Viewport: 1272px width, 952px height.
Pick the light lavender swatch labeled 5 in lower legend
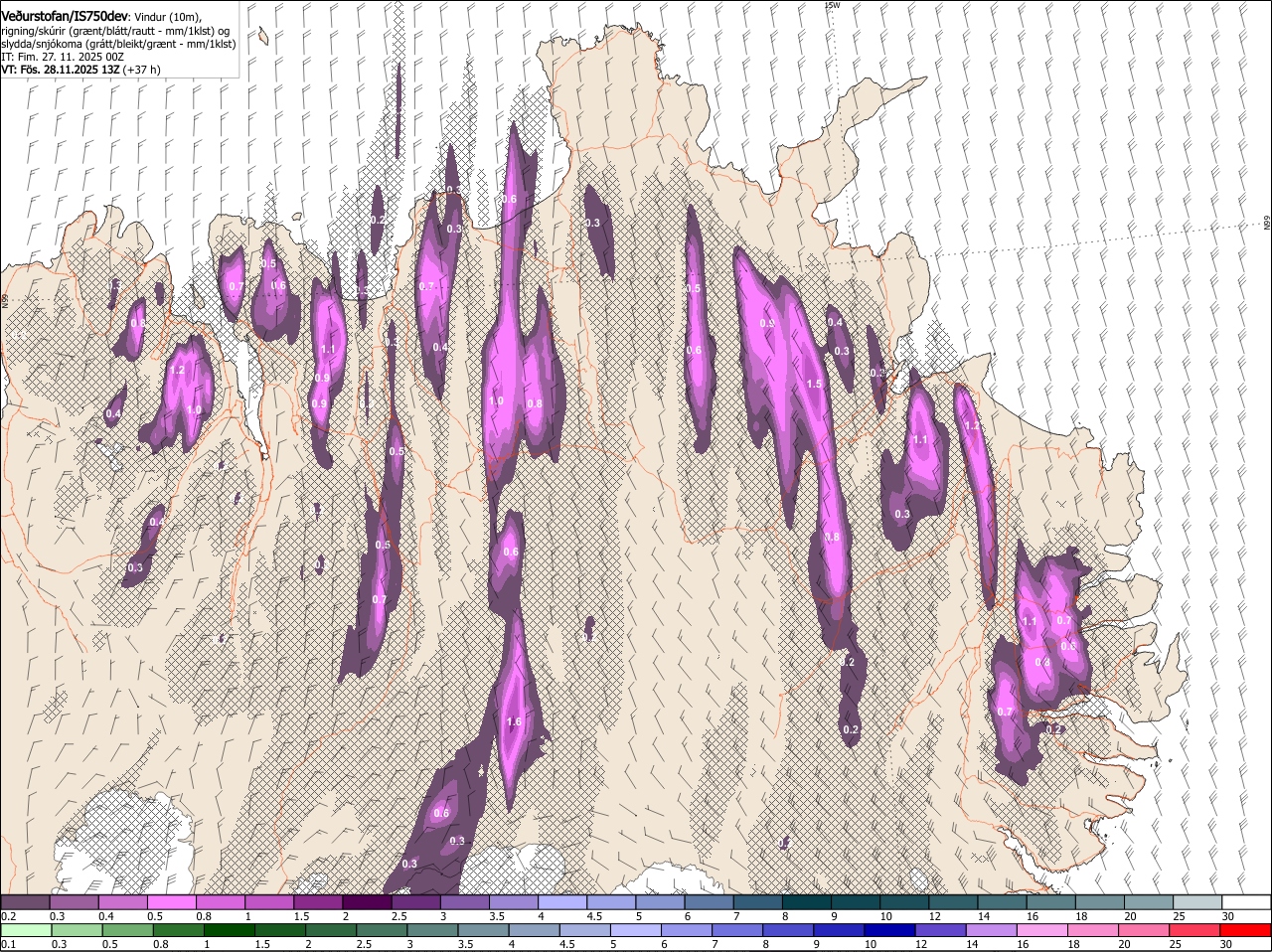(636, 930)
